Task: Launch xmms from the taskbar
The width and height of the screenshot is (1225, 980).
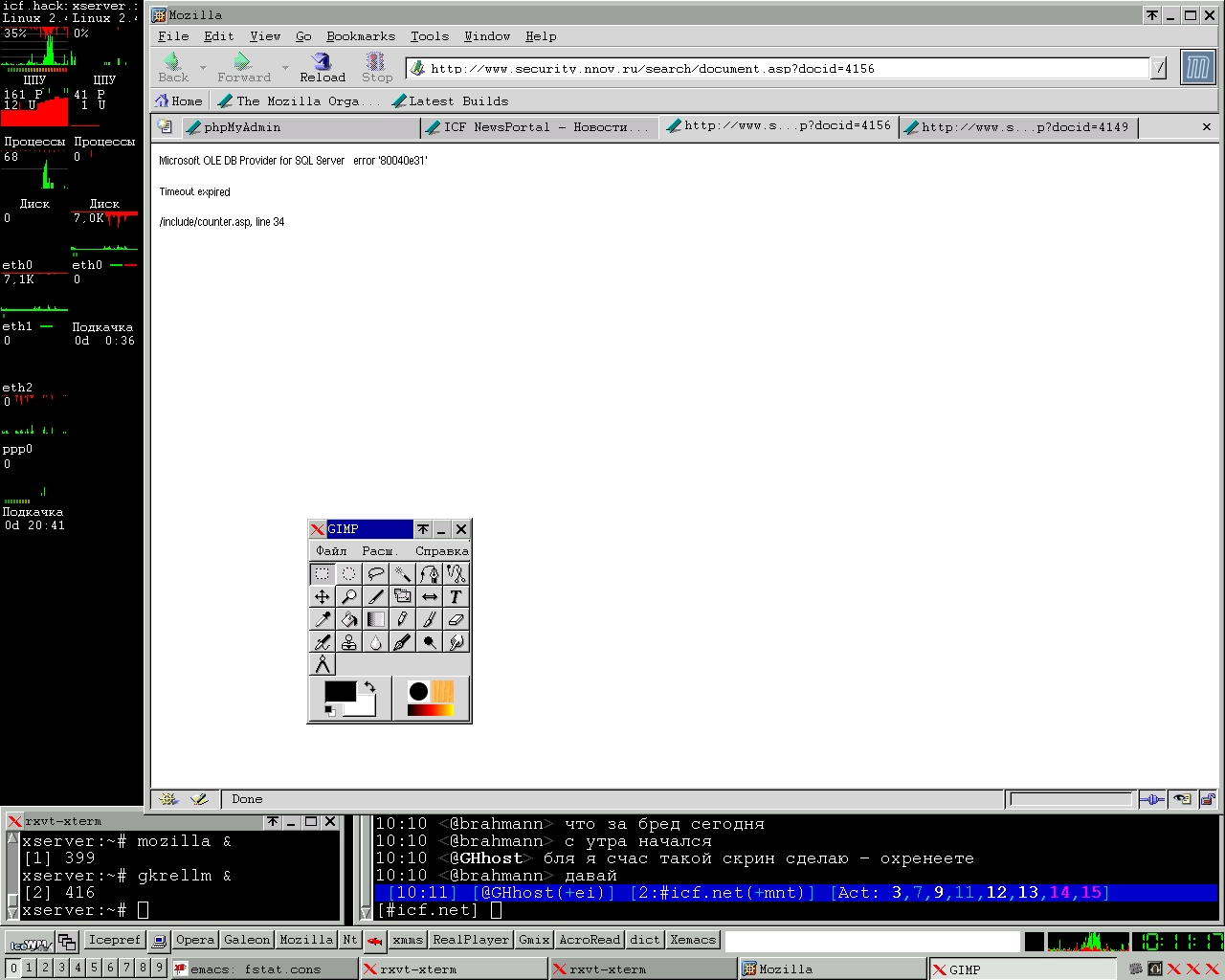Action: pyautogui.click(x=408, y=940)
